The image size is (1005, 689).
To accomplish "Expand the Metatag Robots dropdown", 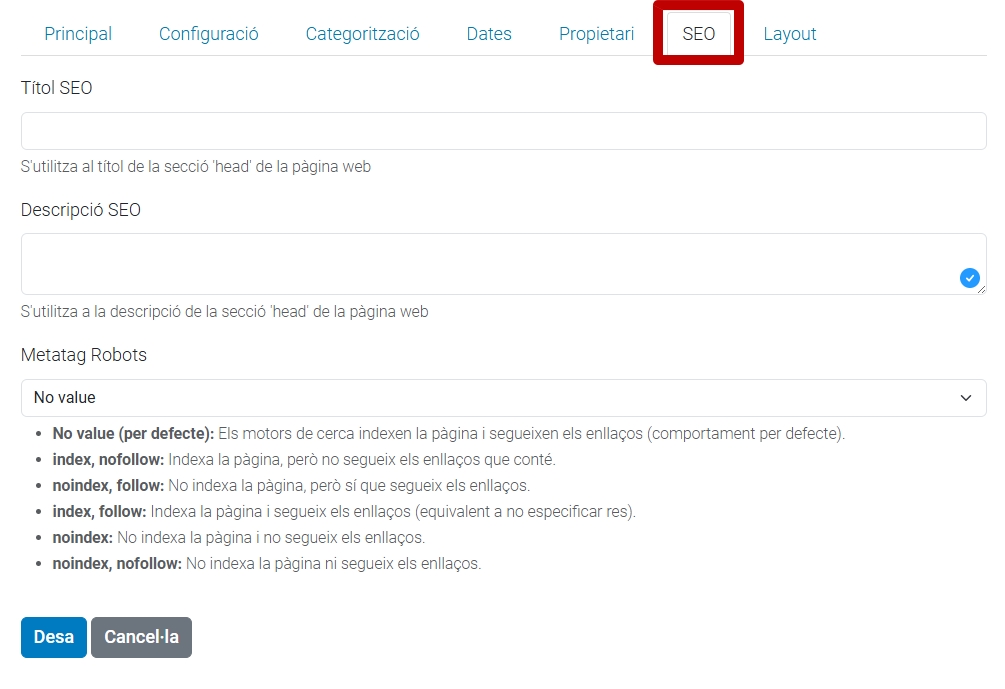I will coord(503,398).
